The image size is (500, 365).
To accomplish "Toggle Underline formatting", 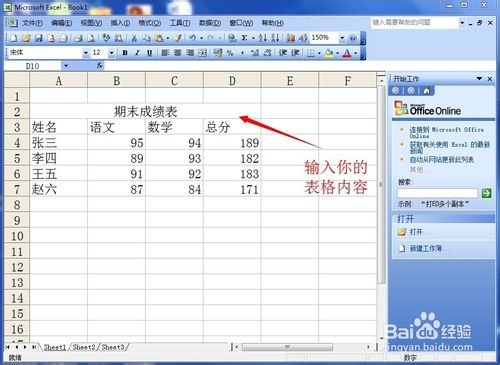I will coord(149,53).
